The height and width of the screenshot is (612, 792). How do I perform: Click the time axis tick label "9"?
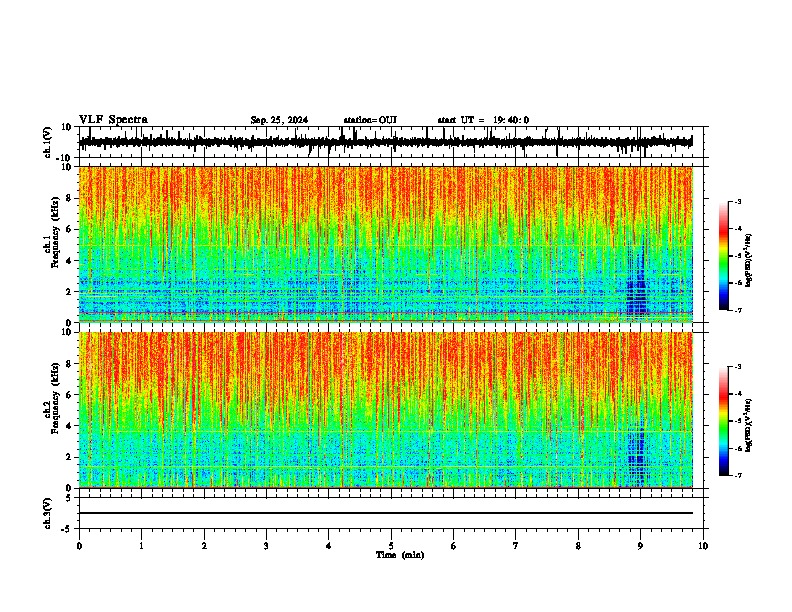(x=640, y=546)
